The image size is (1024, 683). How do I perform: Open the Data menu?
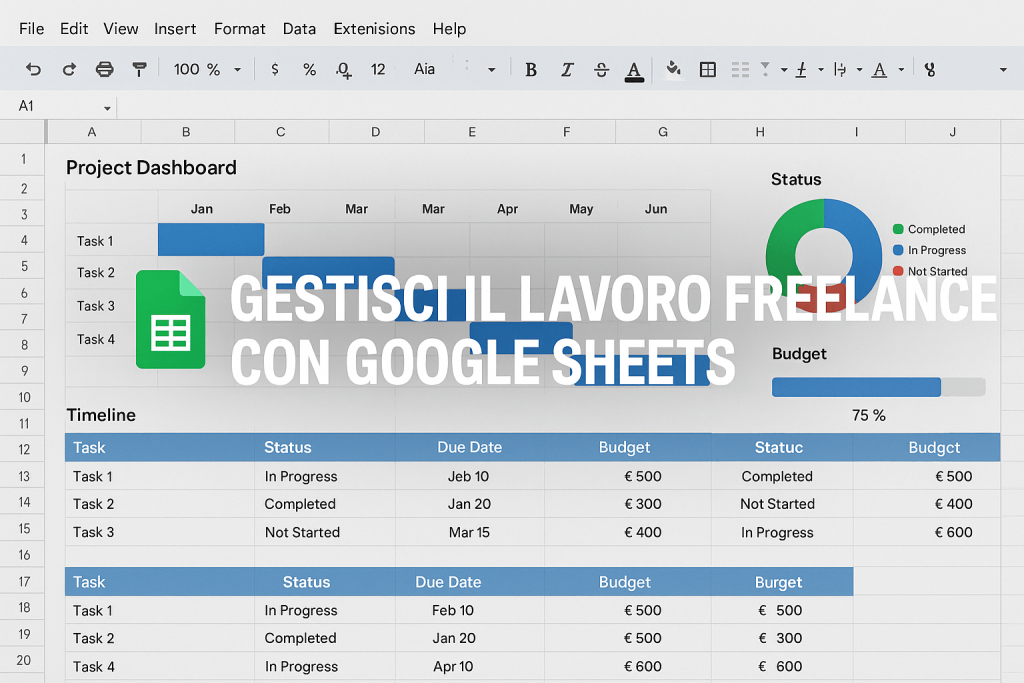coord(299,29)
